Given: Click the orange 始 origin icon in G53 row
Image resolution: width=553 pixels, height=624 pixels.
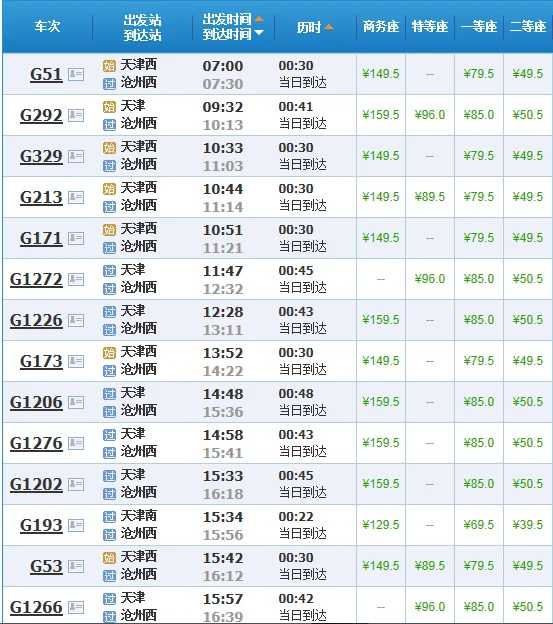Looking at the screenshot, I should [x=109, y=558].
